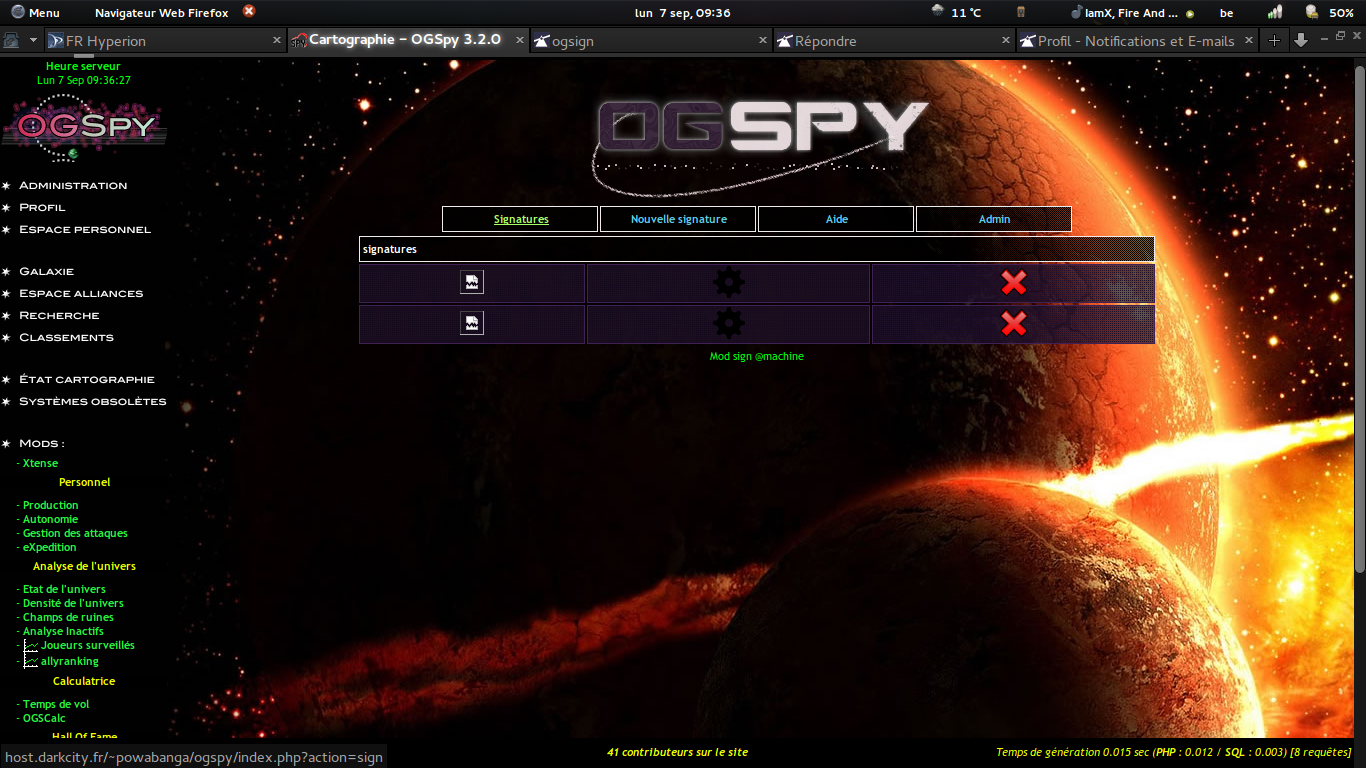Delete the first signature with red X

click(1014, 283)
